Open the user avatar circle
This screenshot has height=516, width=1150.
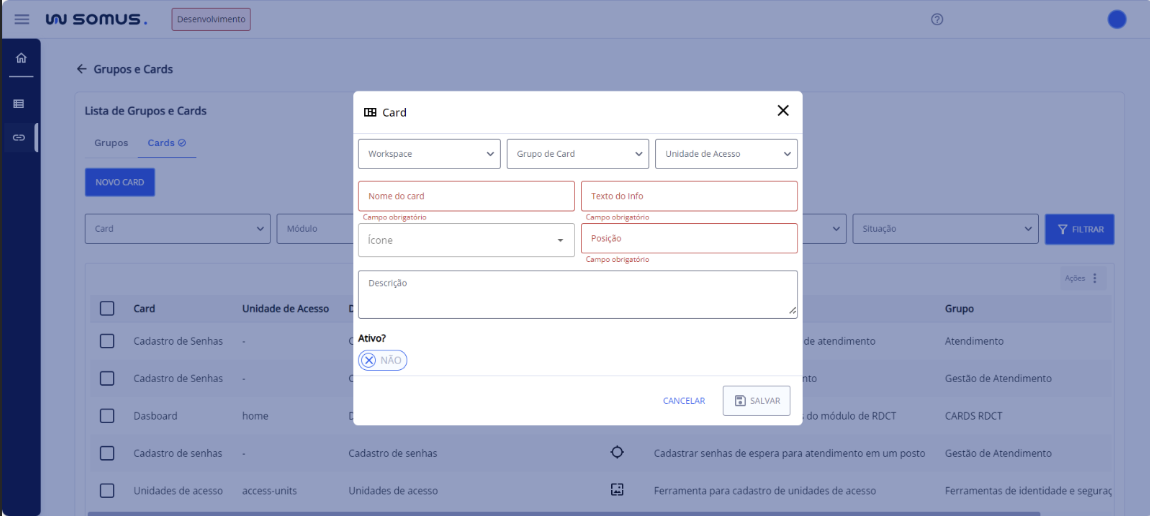click(1117, 19)
